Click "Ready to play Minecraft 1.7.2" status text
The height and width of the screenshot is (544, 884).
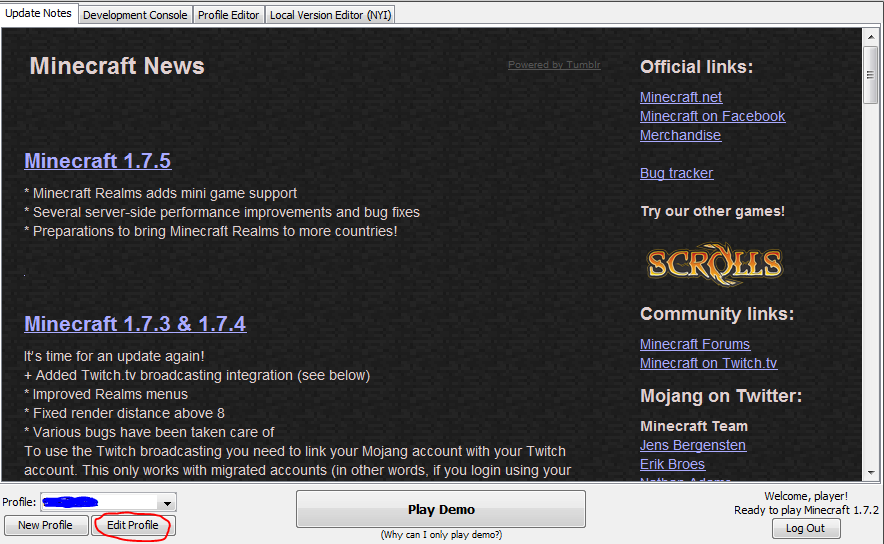806,510
